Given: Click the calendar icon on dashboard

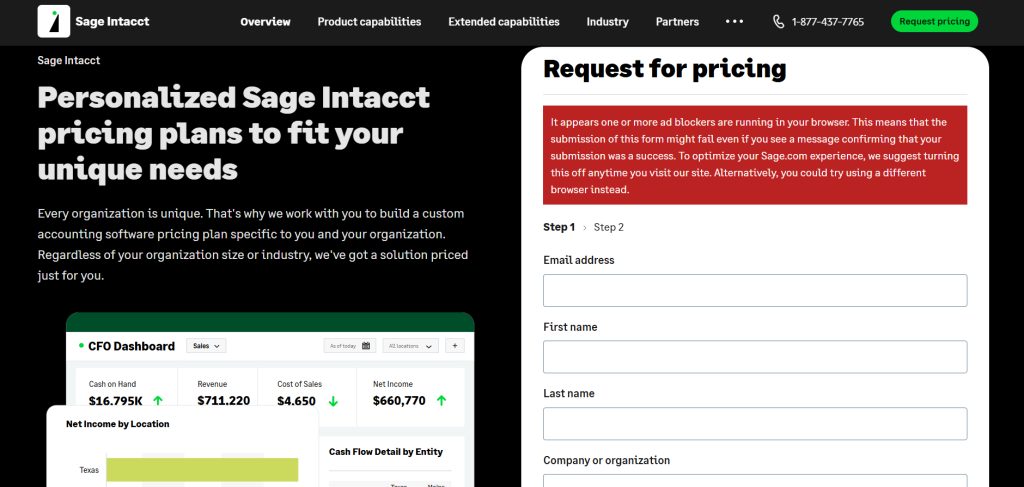Looking at the screenshot, I should tap(366, 346).
